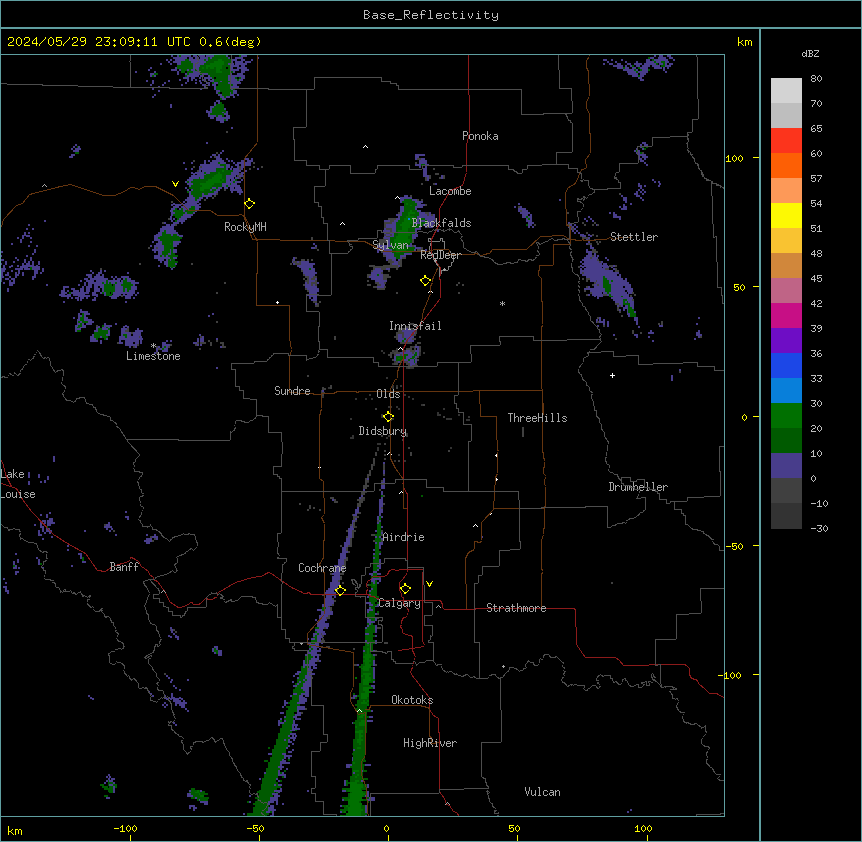862x842 pixels.
Task: Select the Ponoka town label
Action: click(x=480, y=136)
